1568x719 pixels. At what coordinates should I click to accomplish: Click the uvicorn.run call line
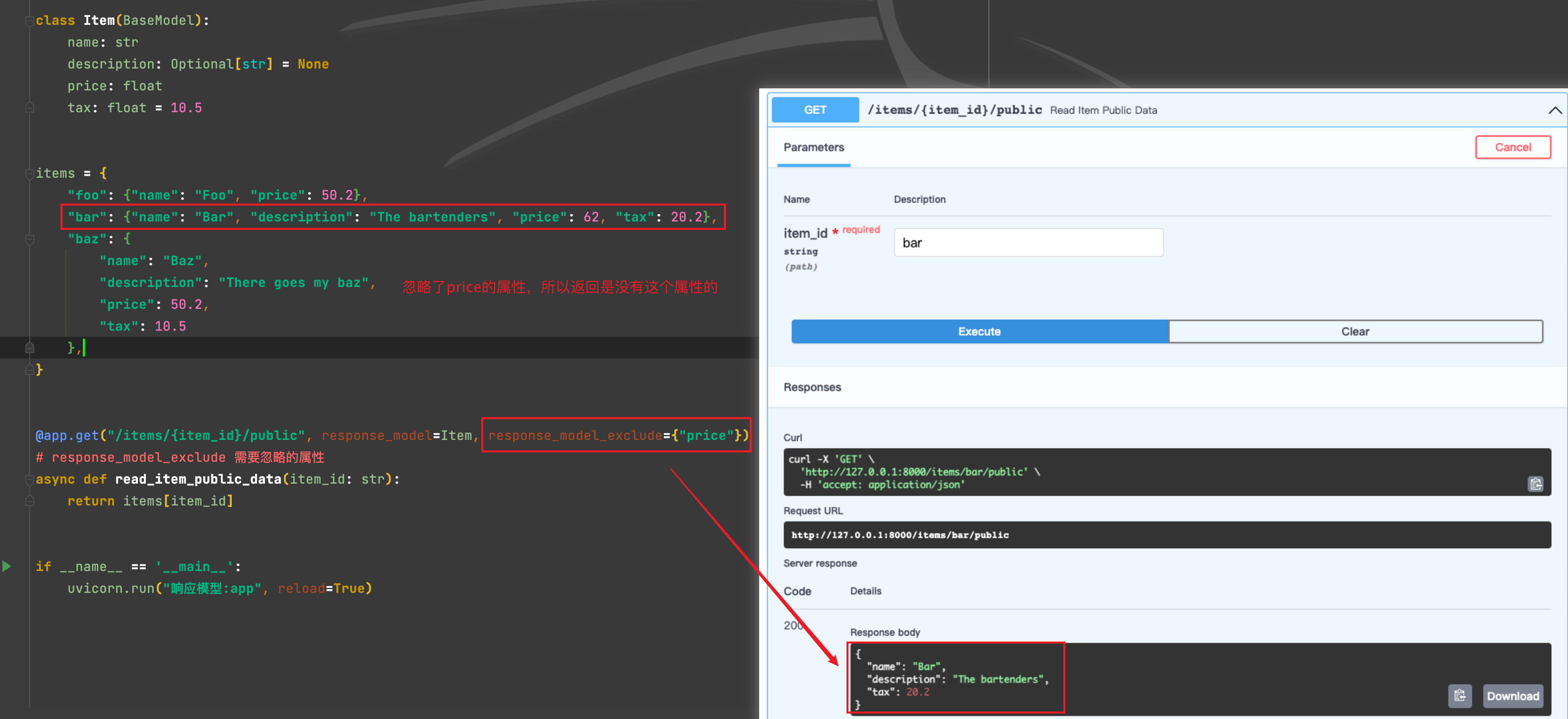[x=220, y=588]
